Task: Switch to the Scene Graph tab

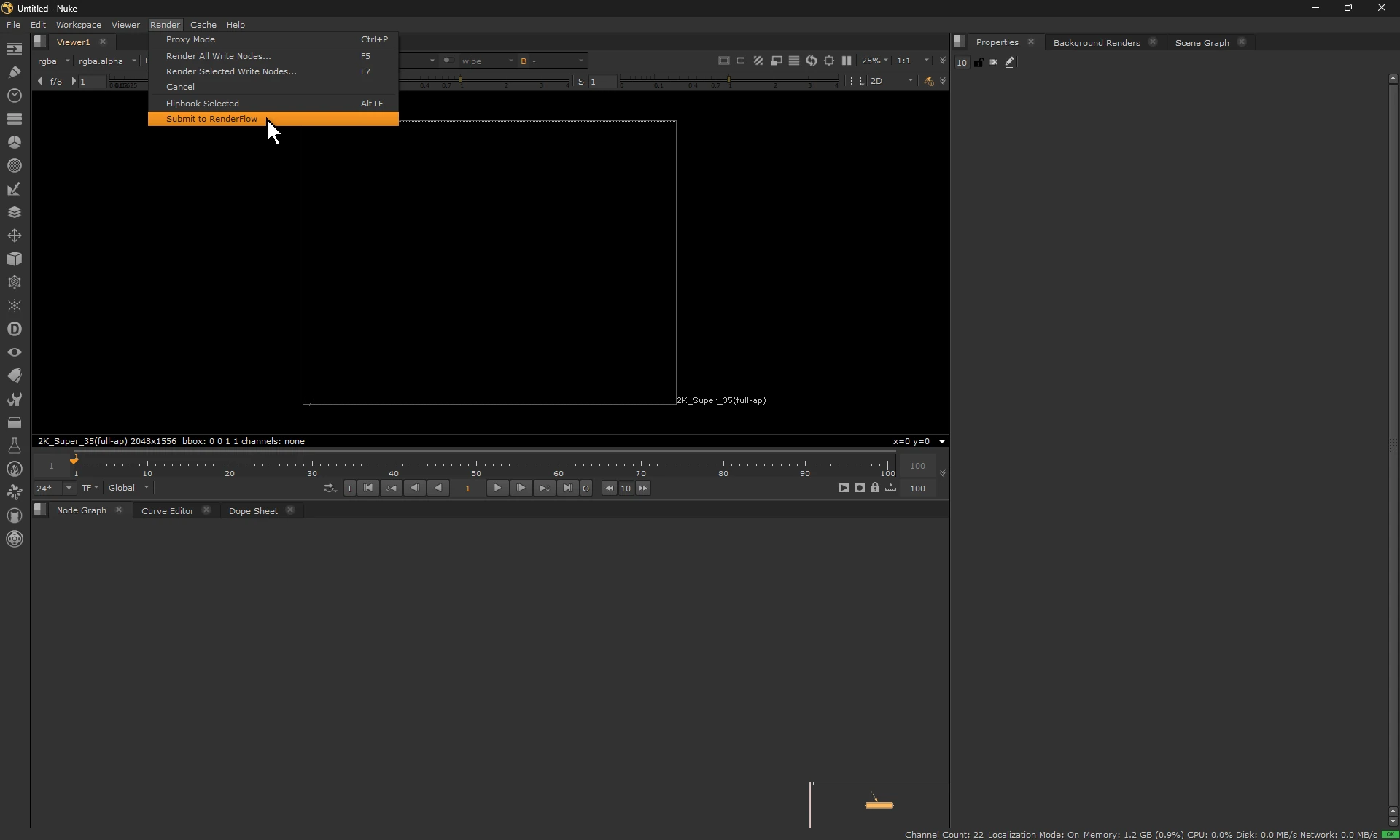Action: [1202, 43]
